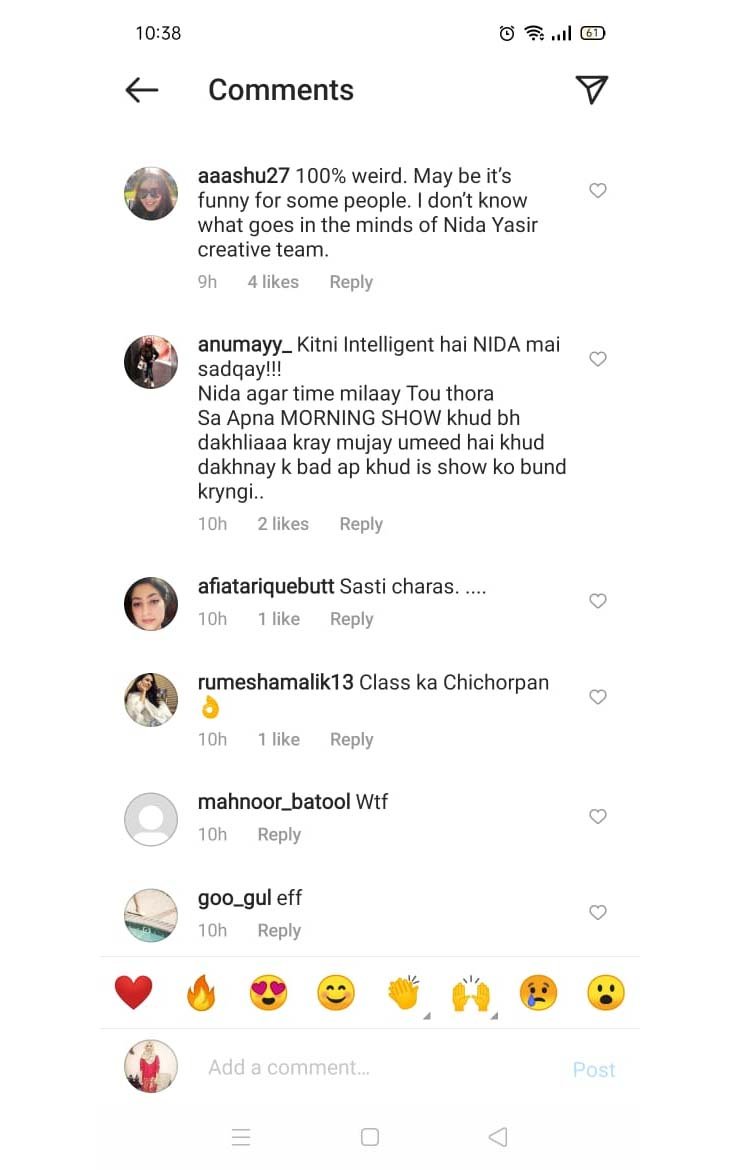The height and width of the screenshot is (1170, 740).
Task: Tap the back arrow icon
Action: click(x=142, y=90)
